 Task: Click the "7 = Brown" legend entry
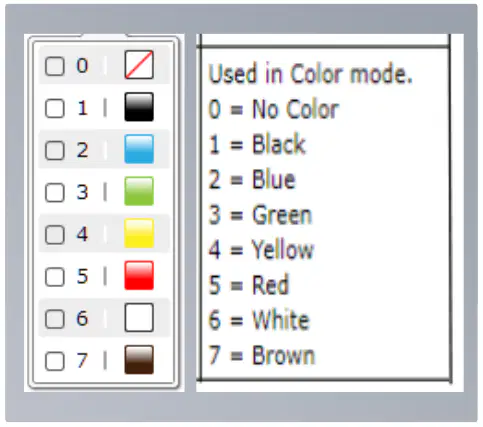click(x=262, y=355)
